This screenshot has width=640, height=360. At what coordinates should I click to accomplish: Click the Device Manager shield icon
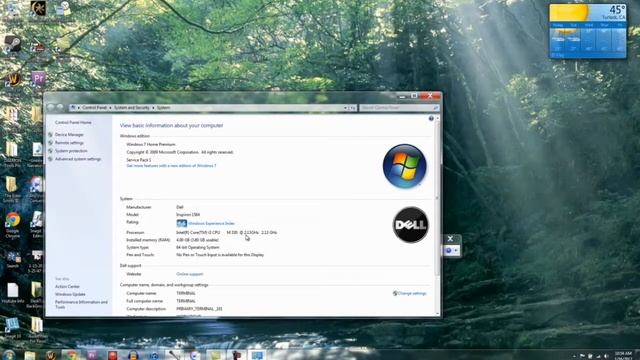(51, 135)
